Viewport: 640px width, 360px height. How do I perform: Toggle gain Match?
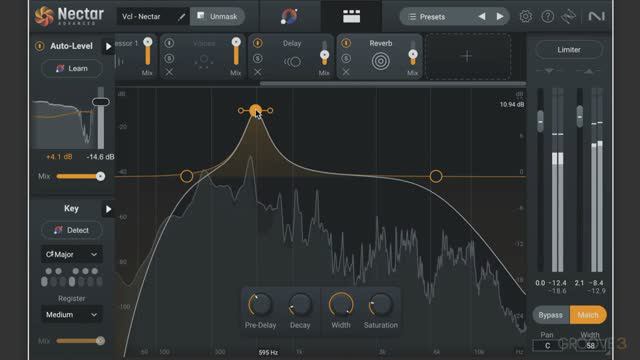click(x=588, y=315)
